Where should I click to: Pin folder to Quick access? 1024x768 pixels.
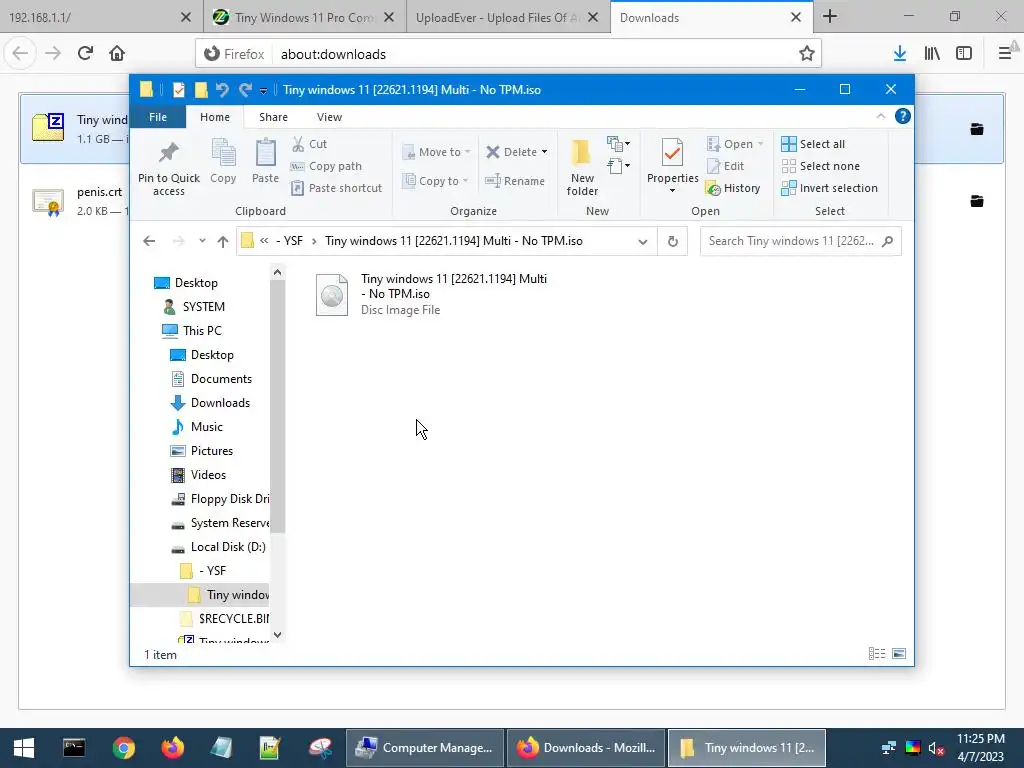[x=168, y=168]
